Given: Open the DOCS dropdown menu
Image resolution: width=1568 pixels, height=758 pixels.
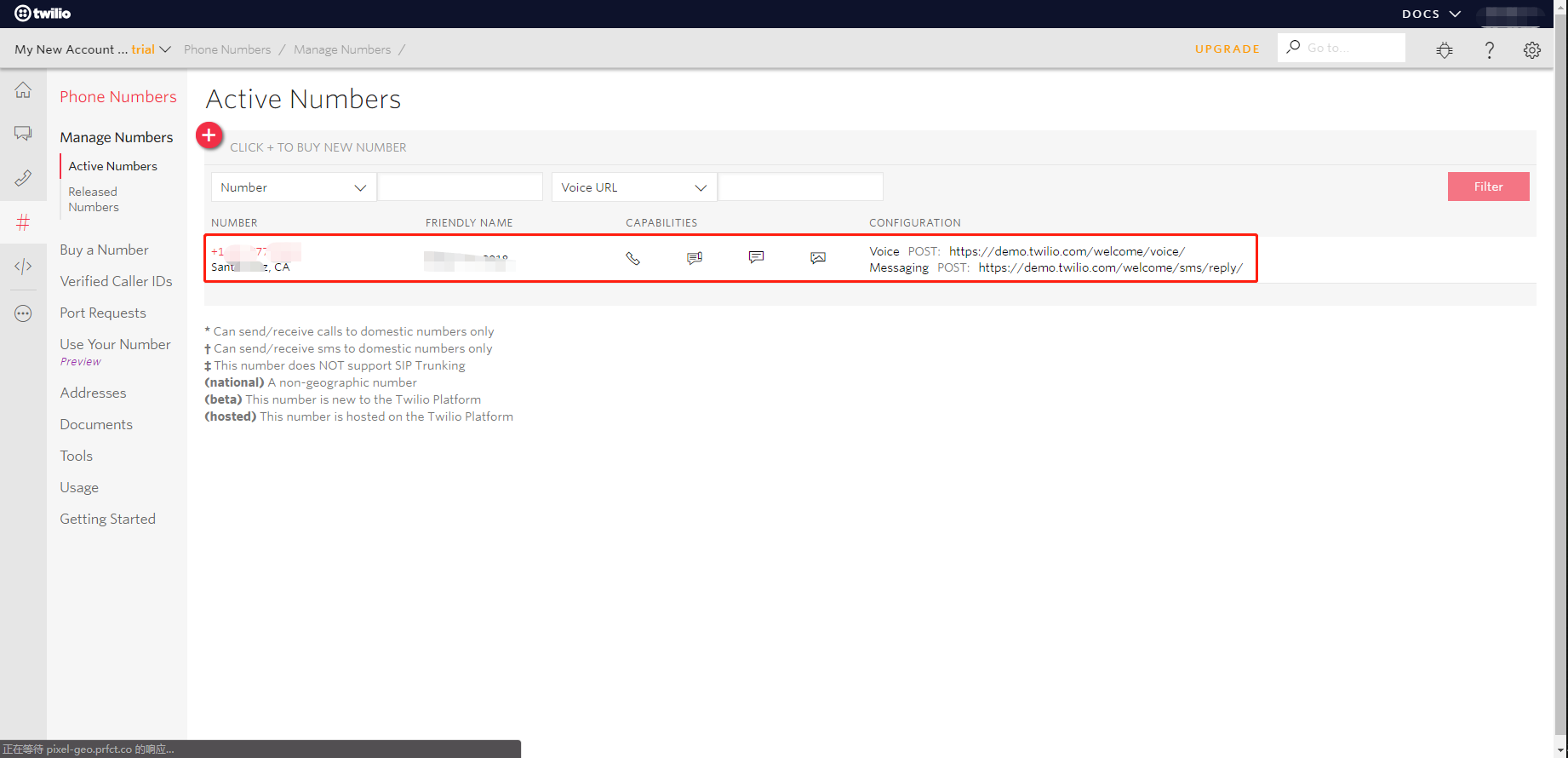Looking at the screenshot, I should pyautogui.click(x=1431, y=14).
